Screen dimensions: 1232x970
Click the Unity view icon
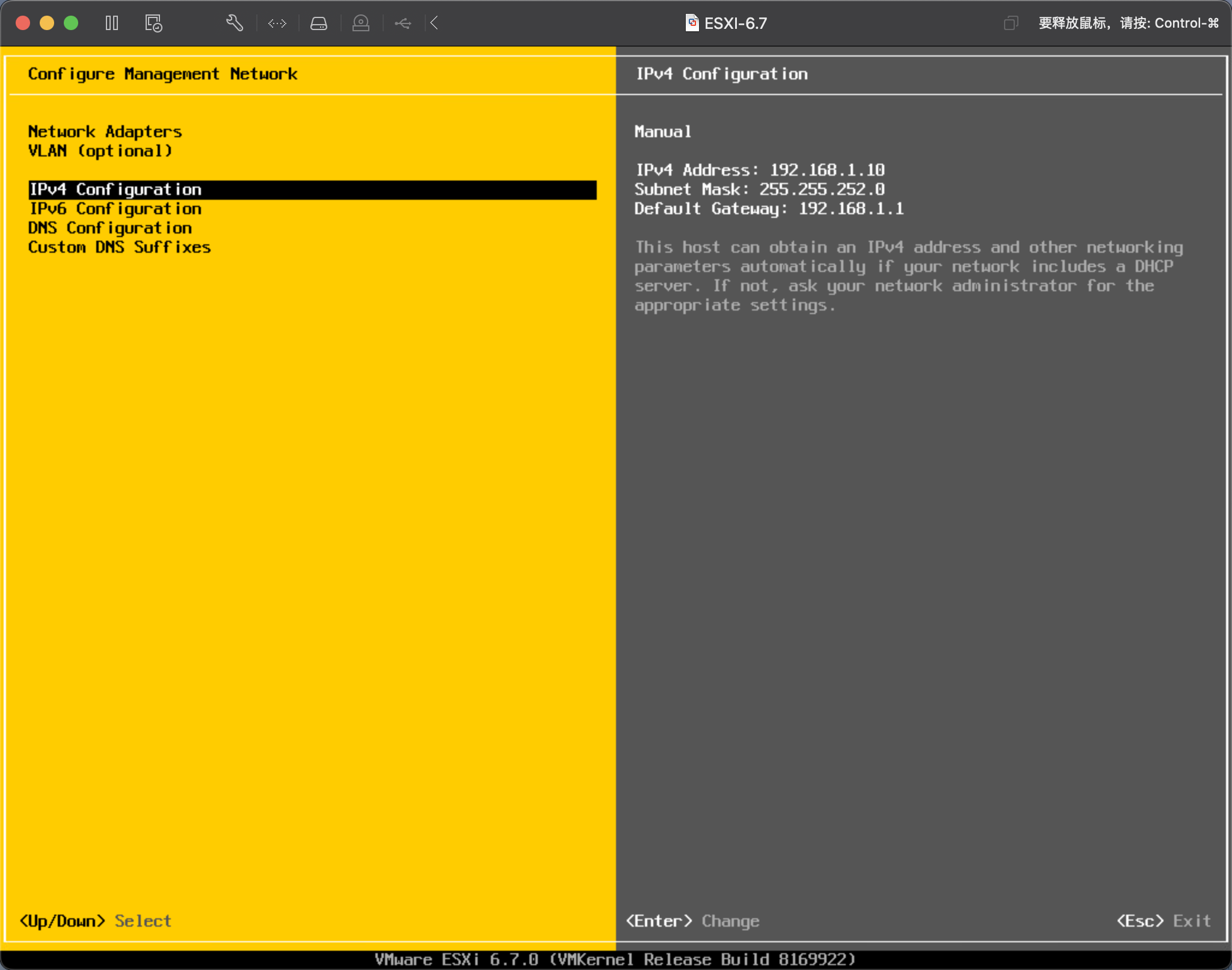pyautogui.click(x=1011, y=23)
